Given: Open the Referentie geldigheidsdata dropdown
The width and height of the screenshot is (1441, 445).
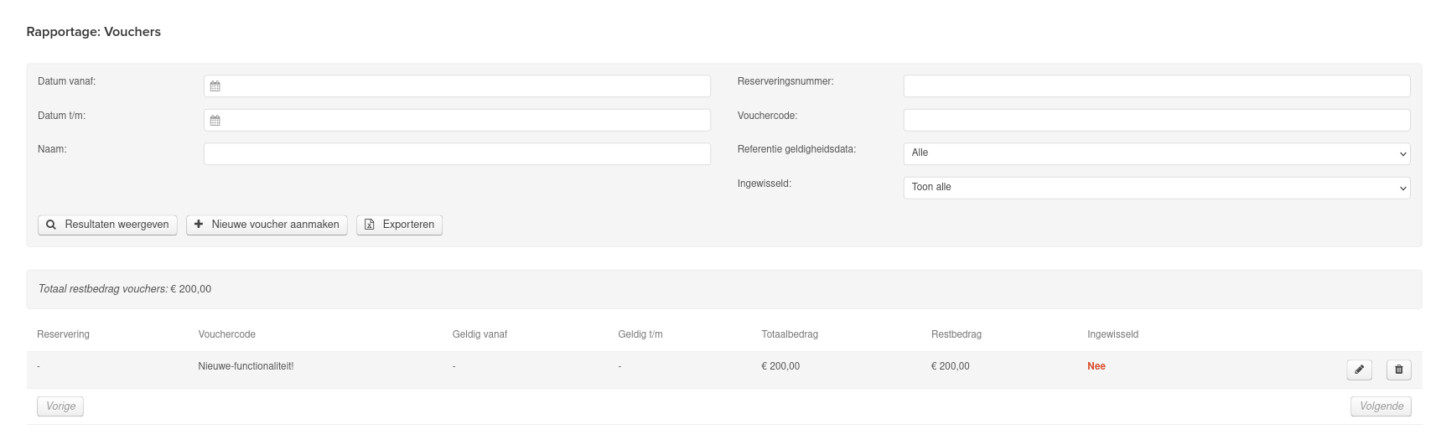Looking at the screenshot, I should pyautogui.click(x=1156, y=153).
